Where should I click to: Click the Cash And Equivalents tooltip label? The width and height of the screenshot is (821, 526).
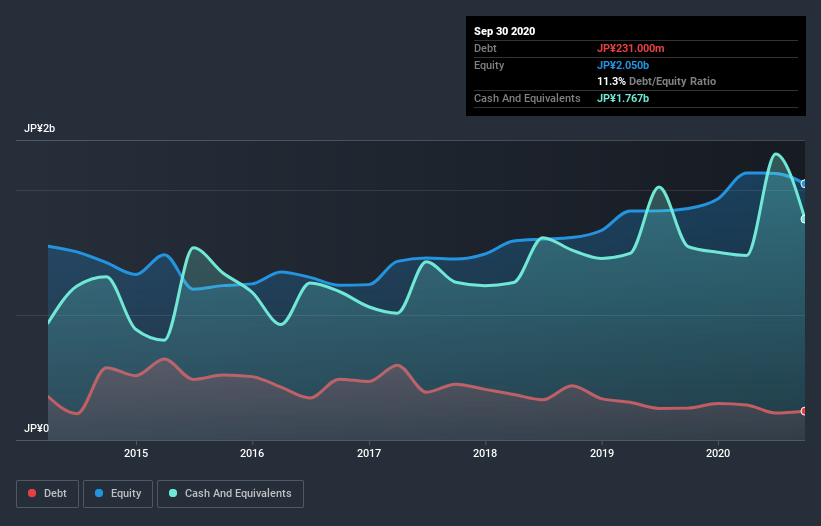[527, 98]
